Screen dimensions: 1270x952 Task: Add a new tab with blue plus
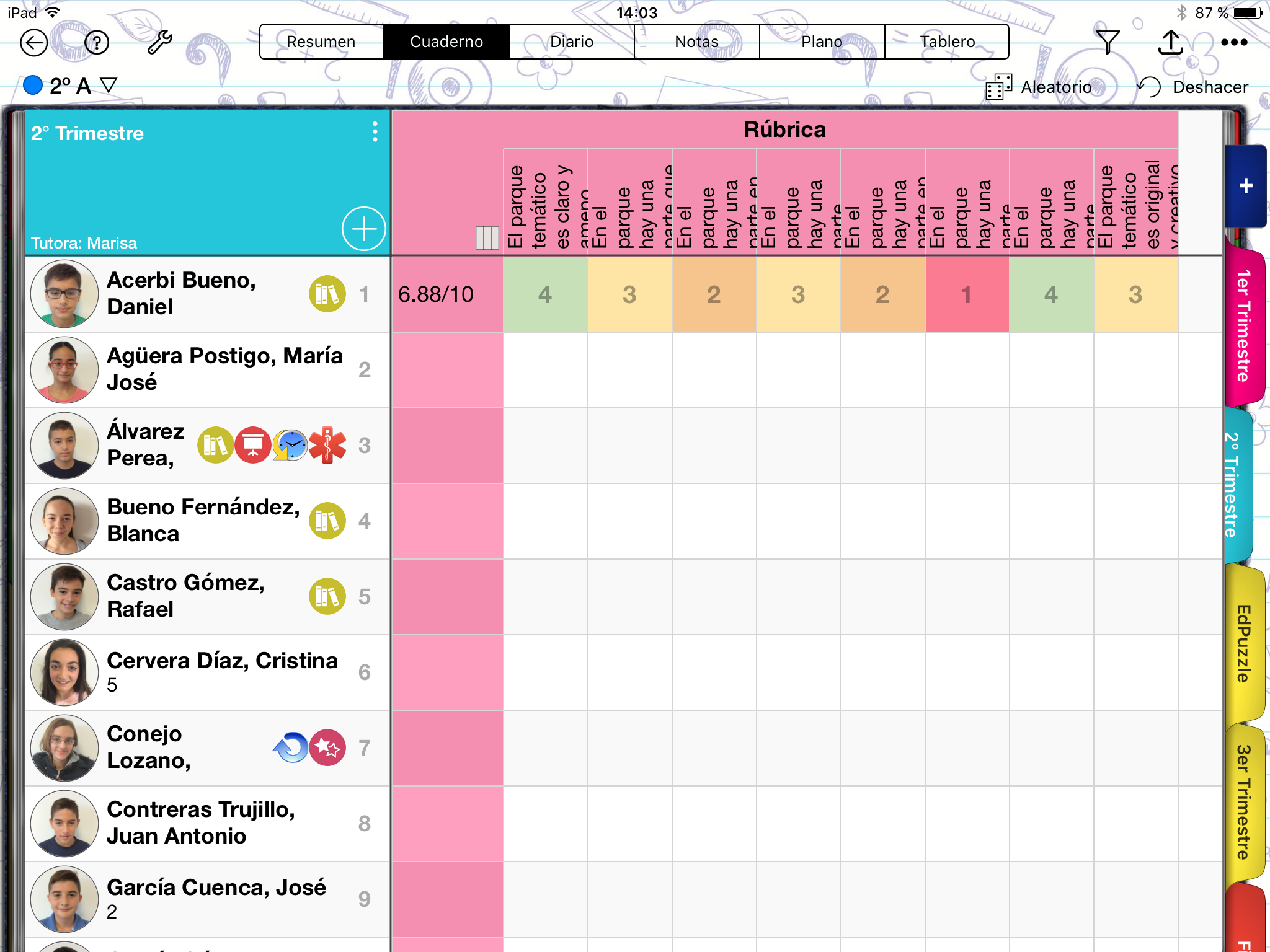click(1246, 186)
